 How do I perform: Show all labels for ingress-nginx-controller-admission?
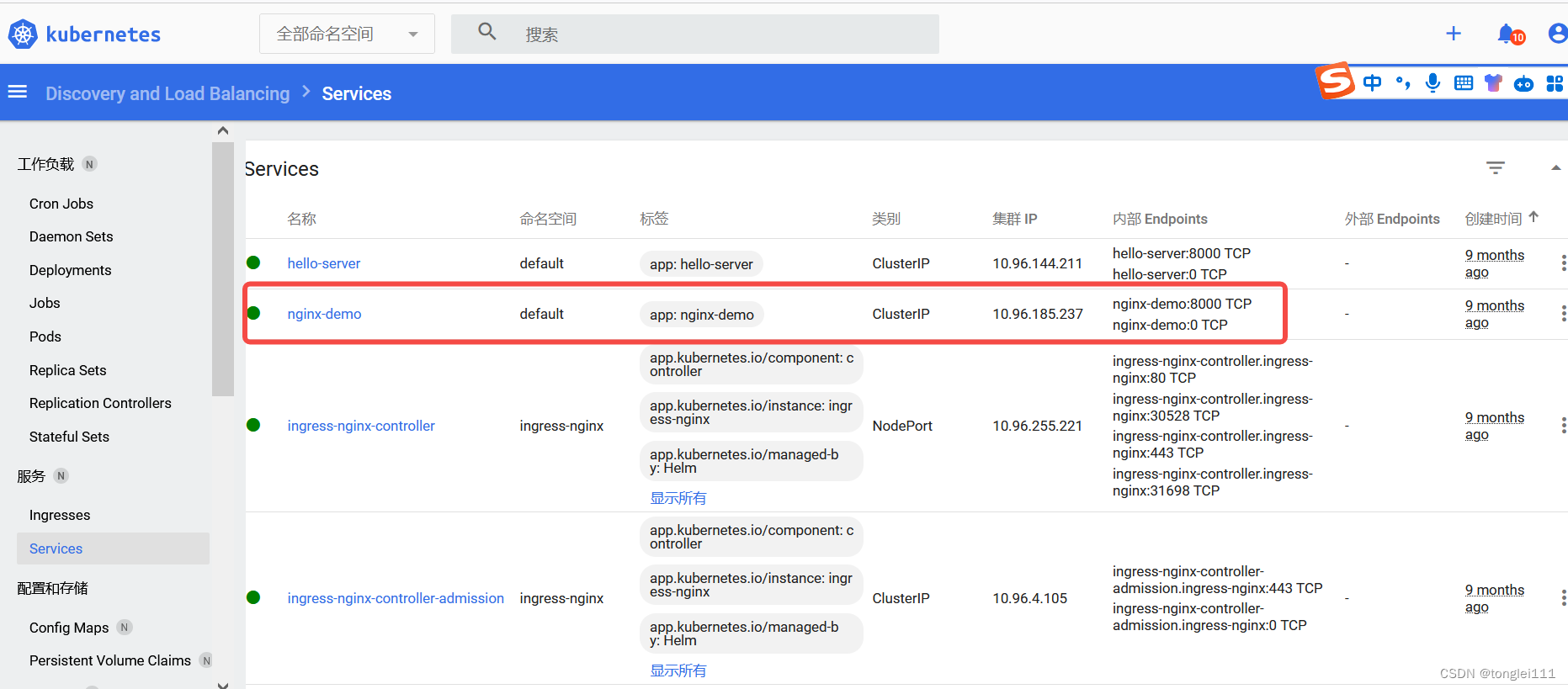pos(678,670)
